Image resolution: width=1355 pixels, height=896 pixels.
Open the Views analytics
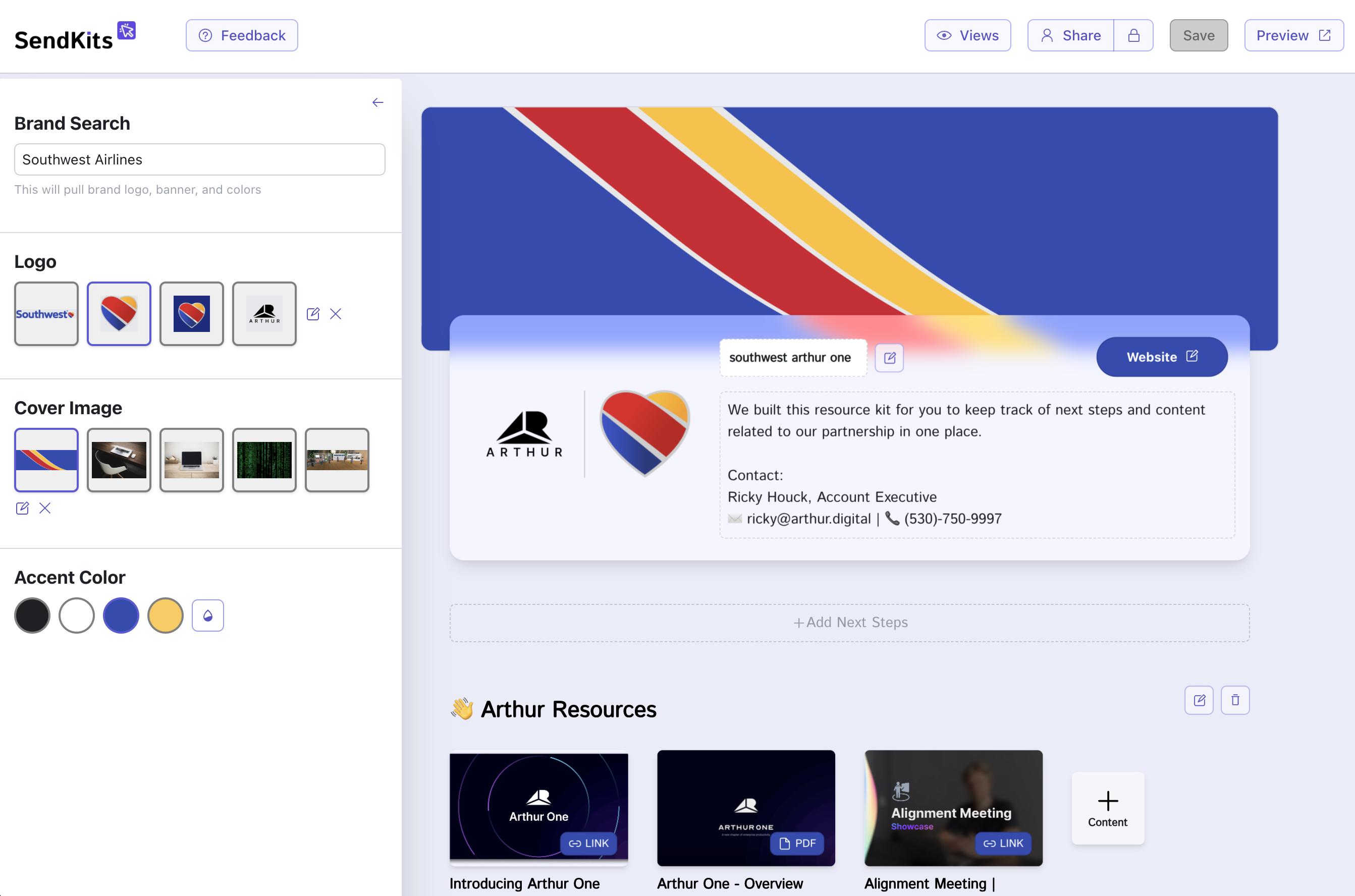tap(967, 35)
